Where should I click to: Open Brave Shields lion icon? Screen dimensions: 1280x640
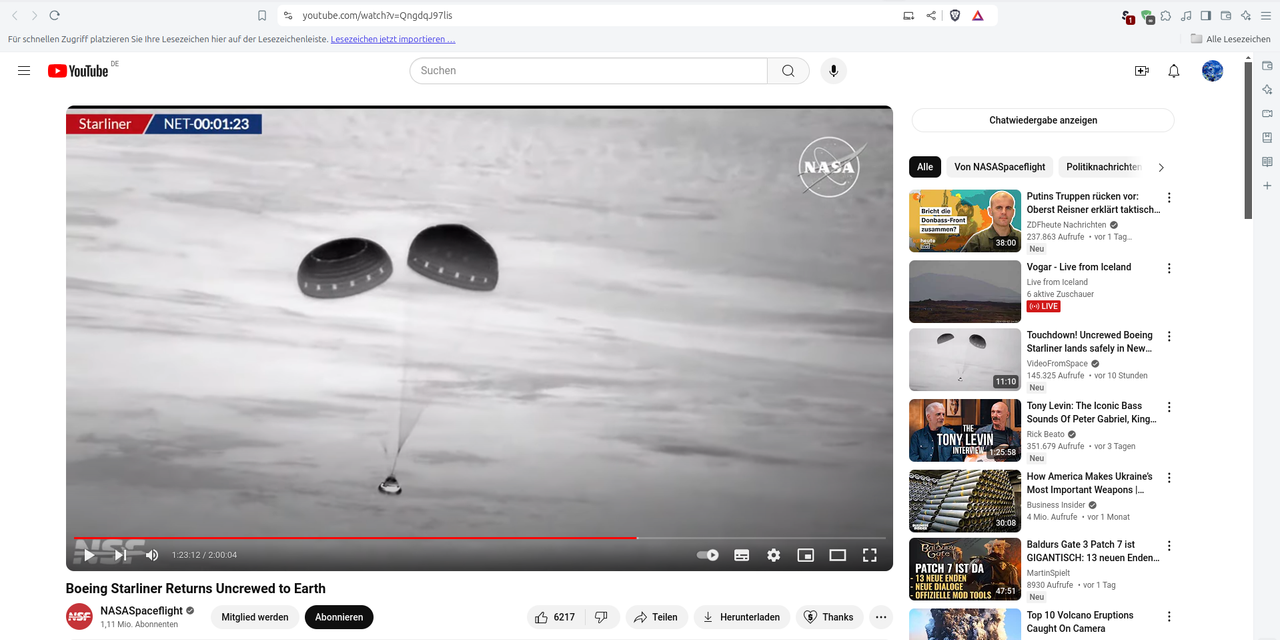(955, 15)
